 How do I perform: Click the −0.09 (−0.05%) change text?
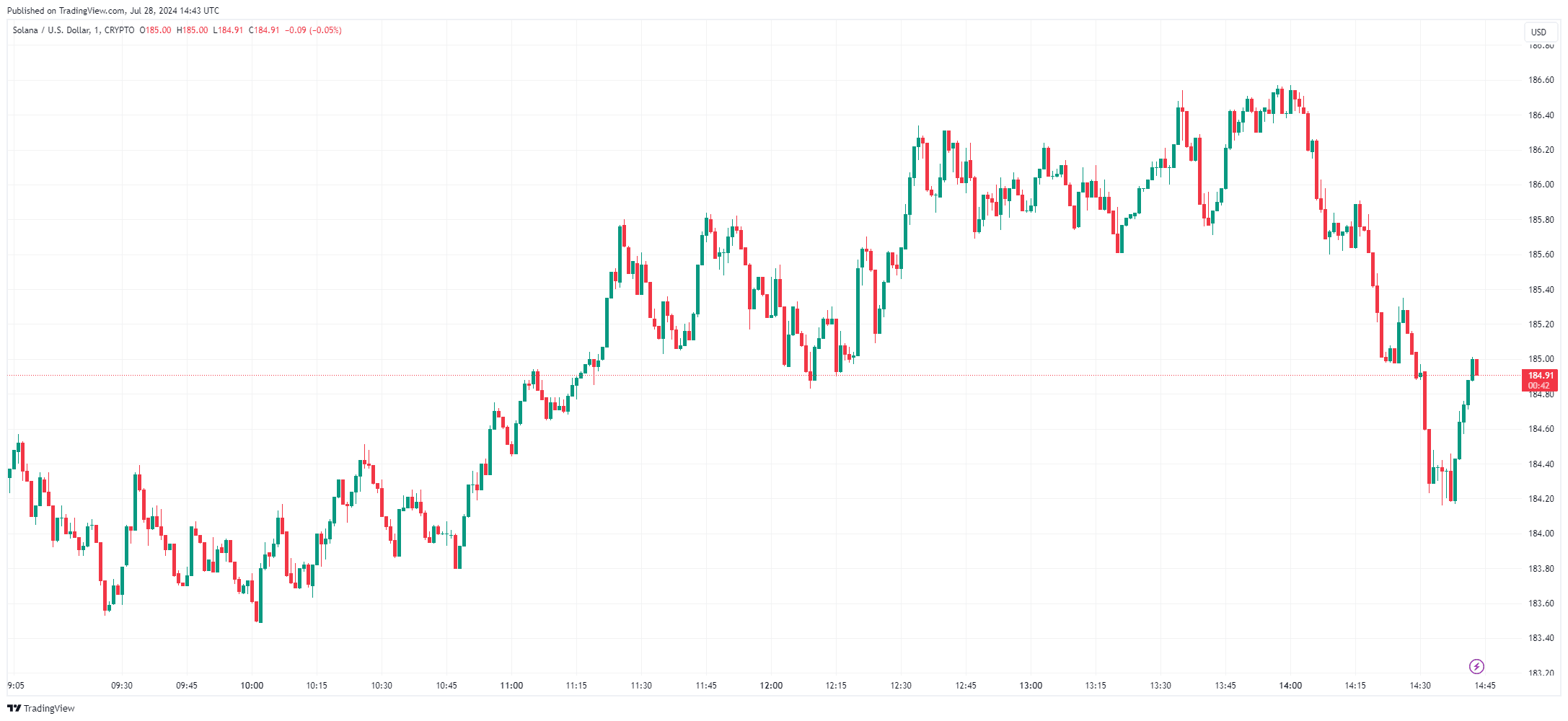[x=313, y=30]
